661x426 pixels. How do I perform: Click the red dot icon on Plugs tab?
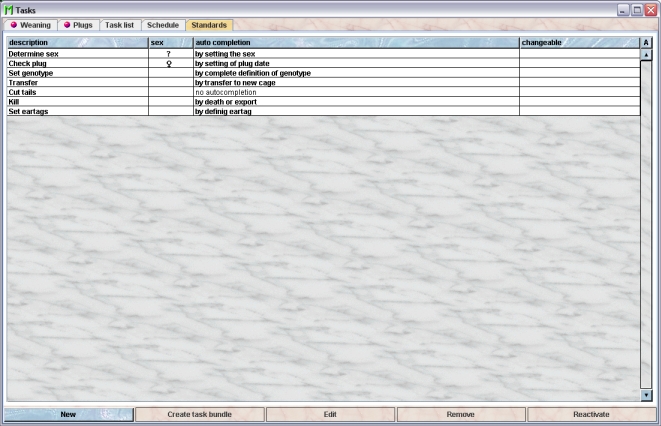(x=66, y=24)
